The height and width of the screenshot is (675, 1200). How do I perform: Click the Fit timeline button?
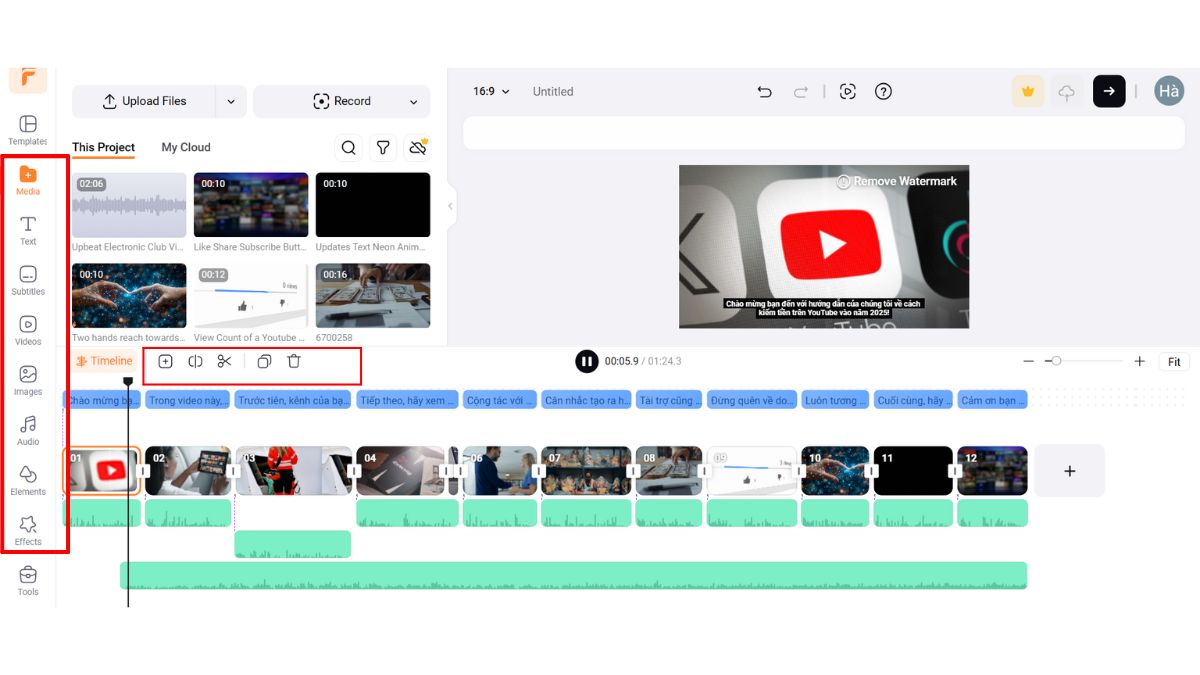(1174, 362)
